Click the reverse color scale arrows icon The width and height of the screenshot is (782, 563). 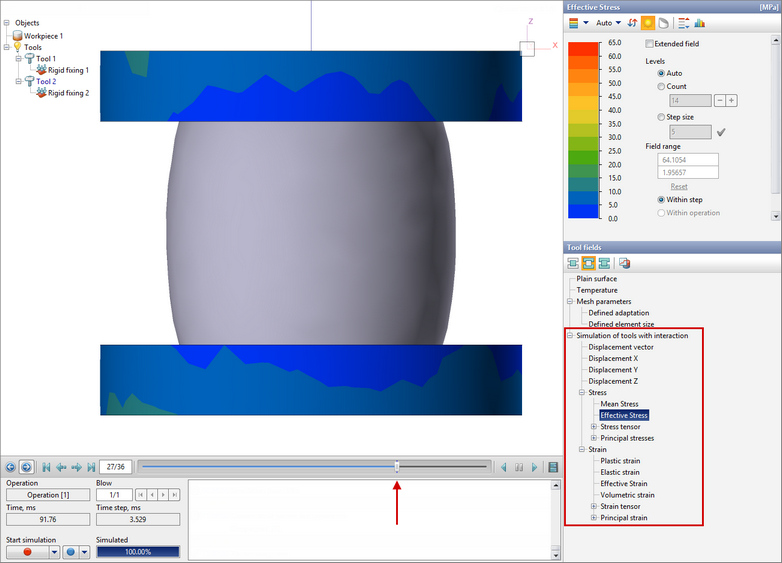click(x=632, y=23)
